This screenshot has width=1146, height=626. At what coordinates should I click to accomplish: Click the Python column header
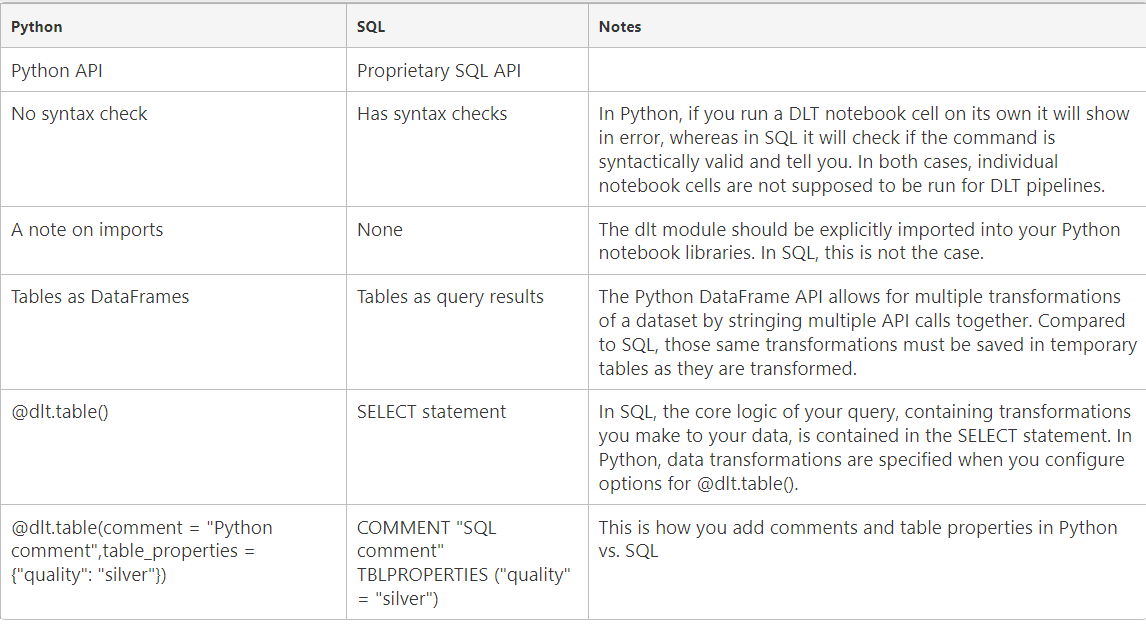click(173, 26)
